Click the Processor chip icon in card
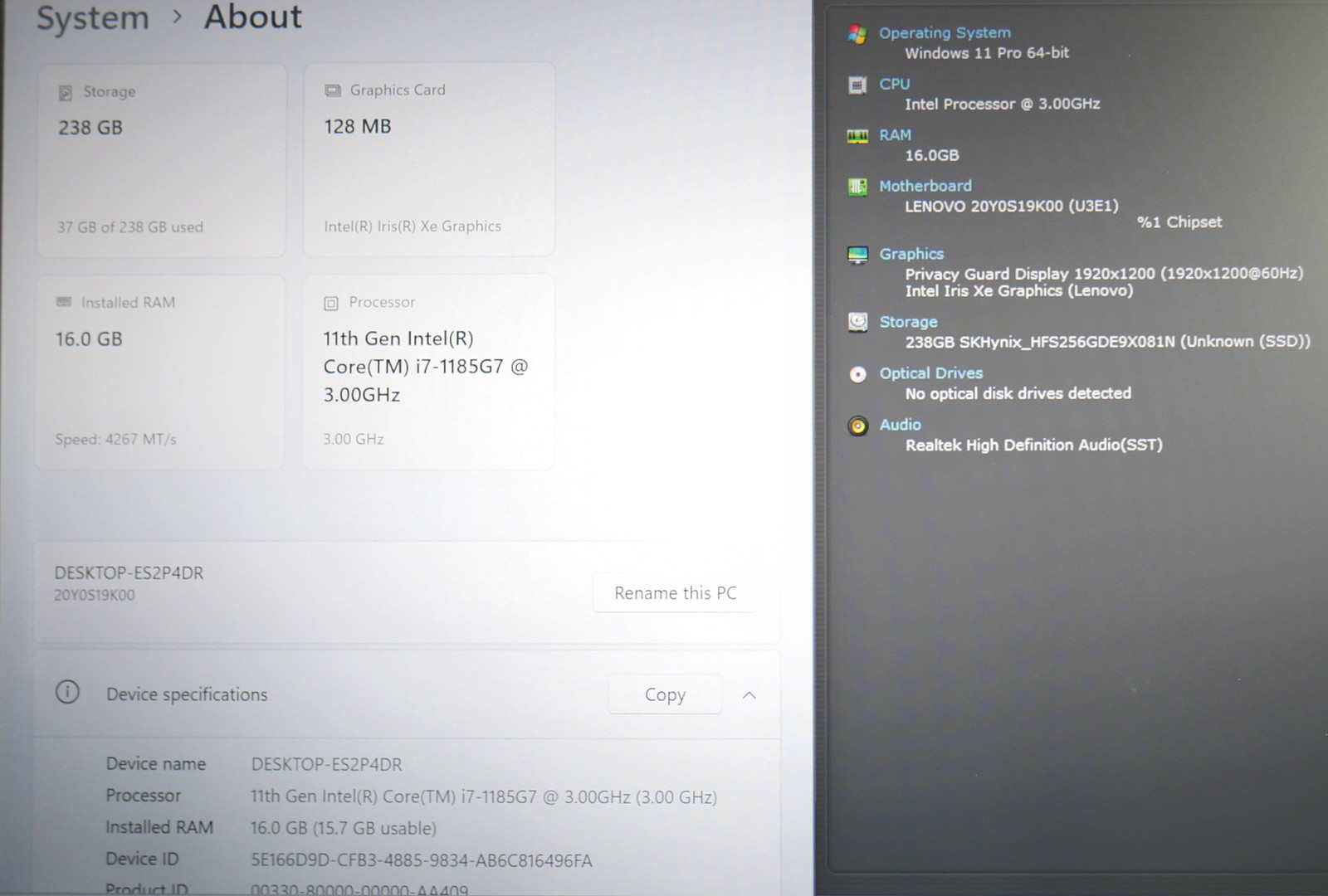 pos(331,303)
